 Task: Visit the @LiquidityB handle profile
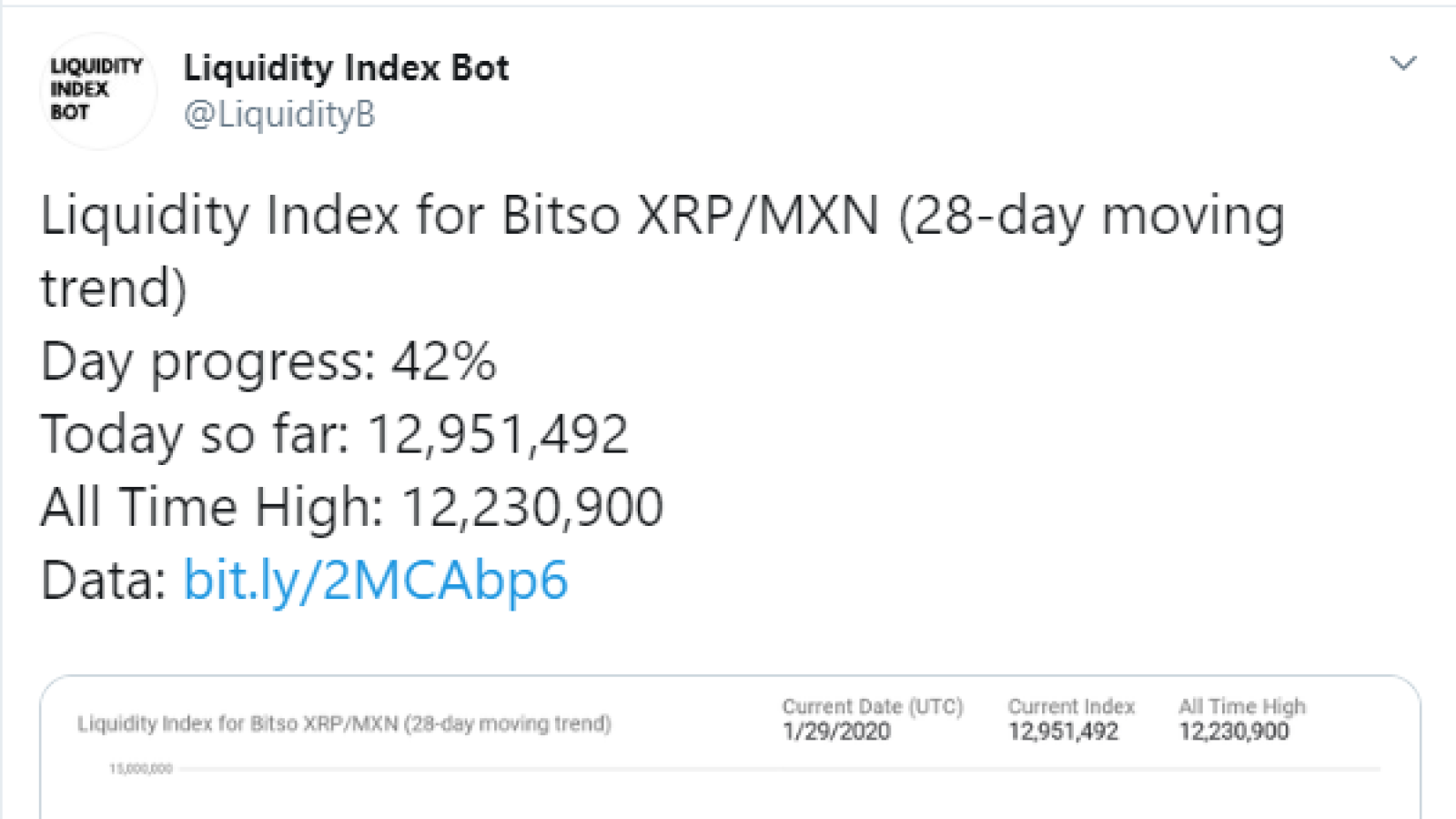tap(279, 115)
